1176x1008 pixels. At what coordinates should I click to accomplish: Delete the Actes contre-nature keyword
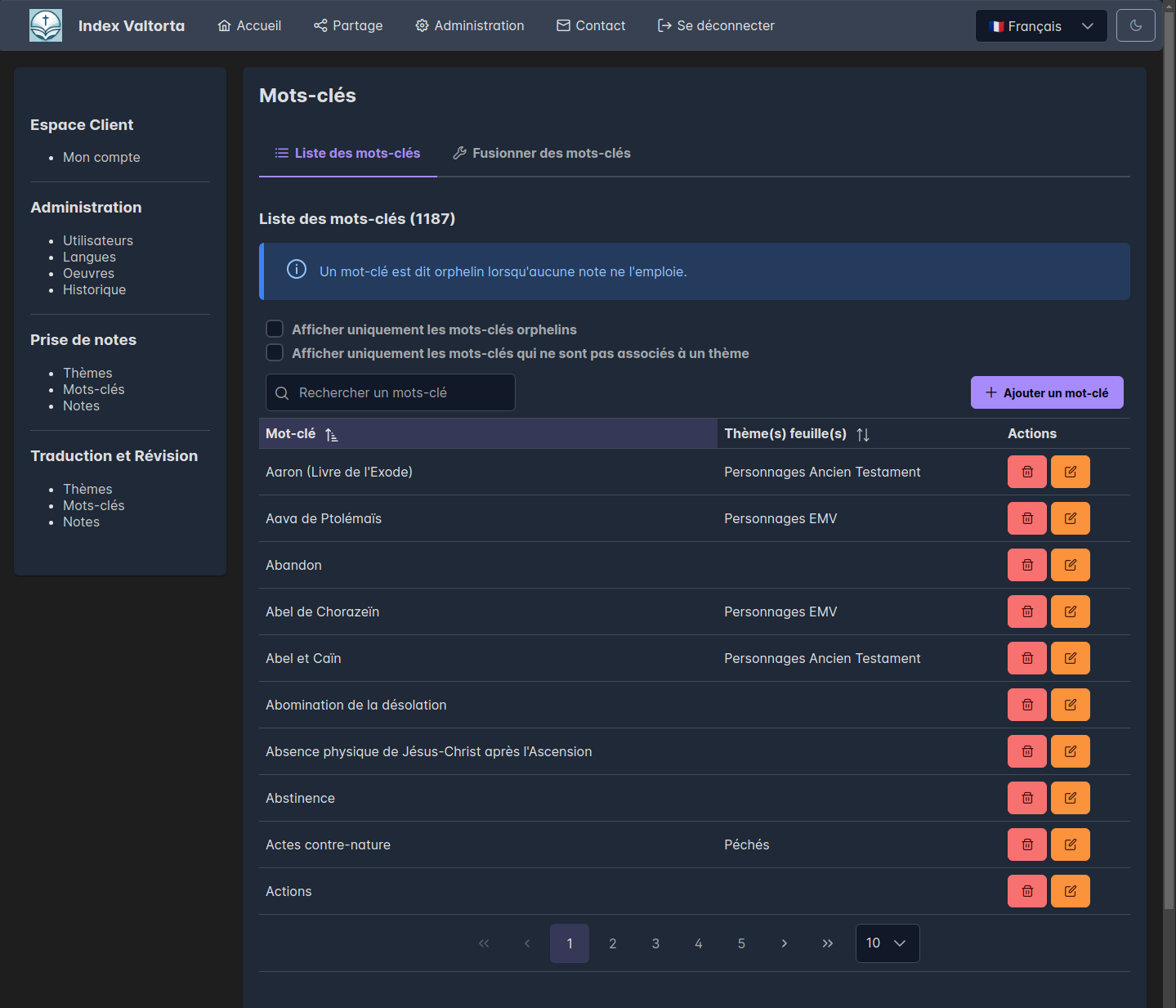(x=1026, y=844)
